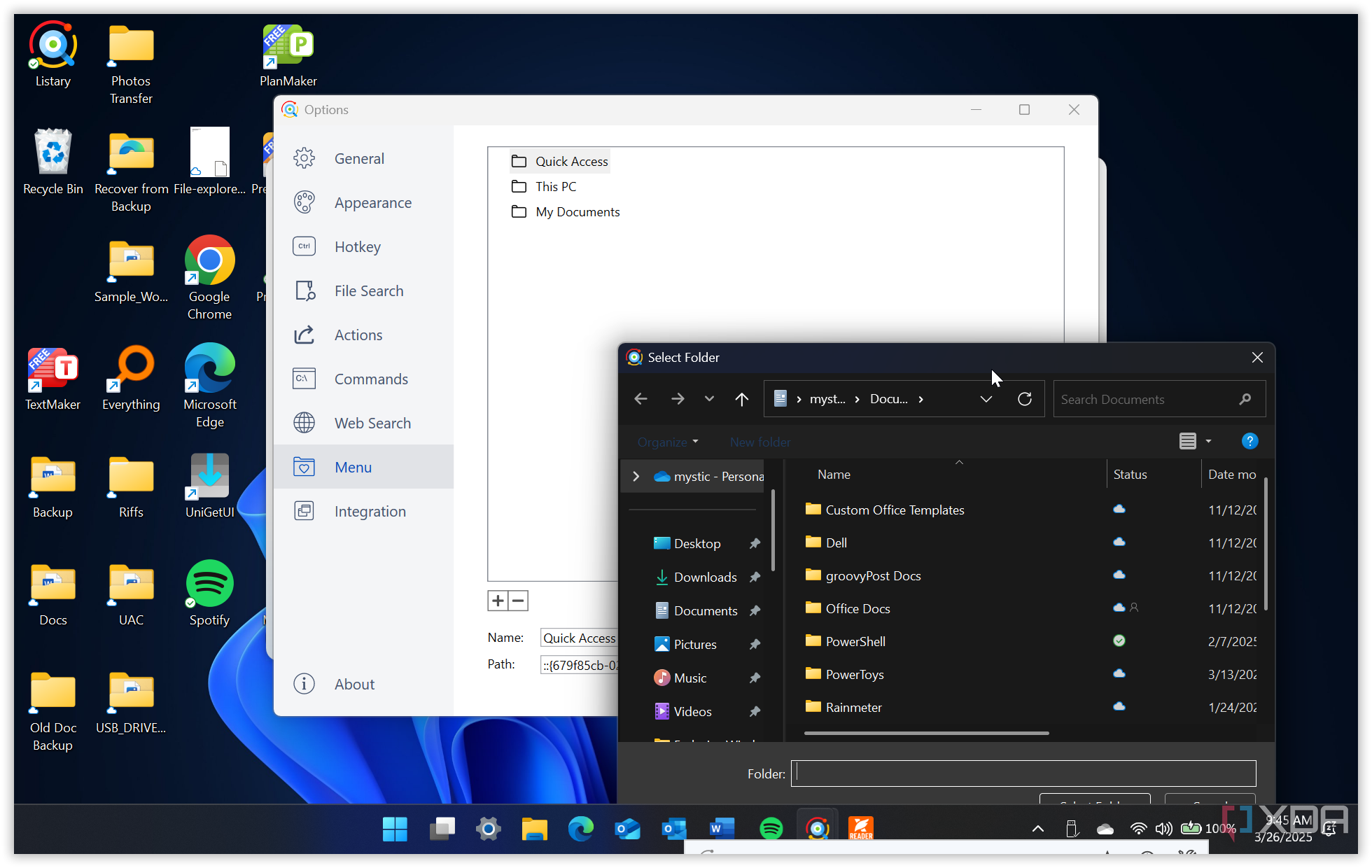Viewport: 1372px width, 868px height.
Task: Select Videos in navigation pane
Action: [692, 712]
